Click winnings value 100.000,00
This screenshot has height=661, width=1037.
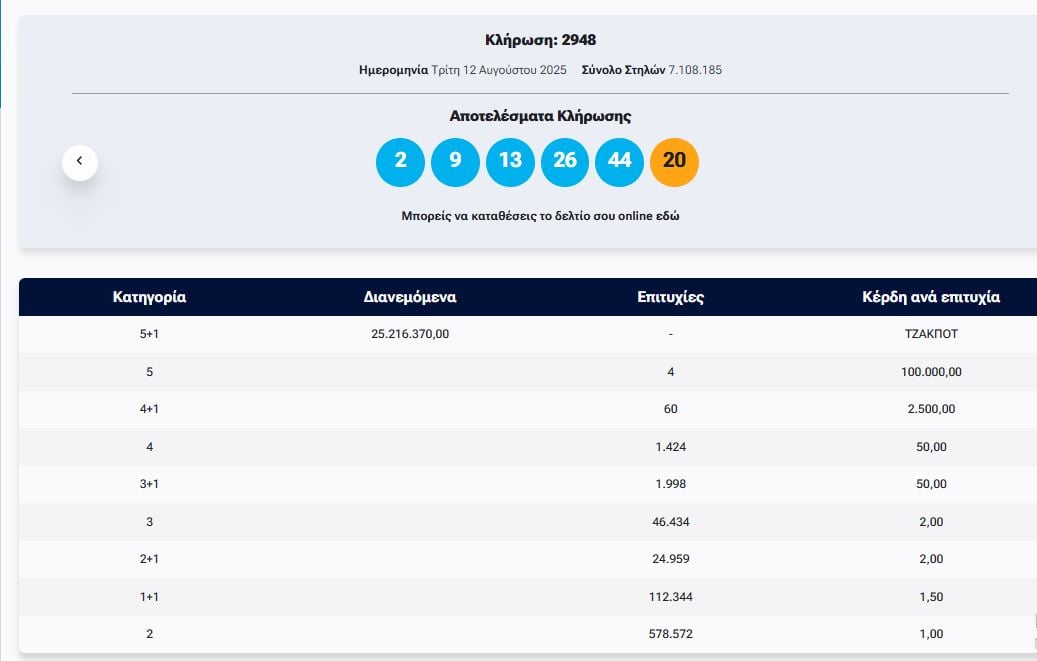pyautogui.click(x=931, y=372)
